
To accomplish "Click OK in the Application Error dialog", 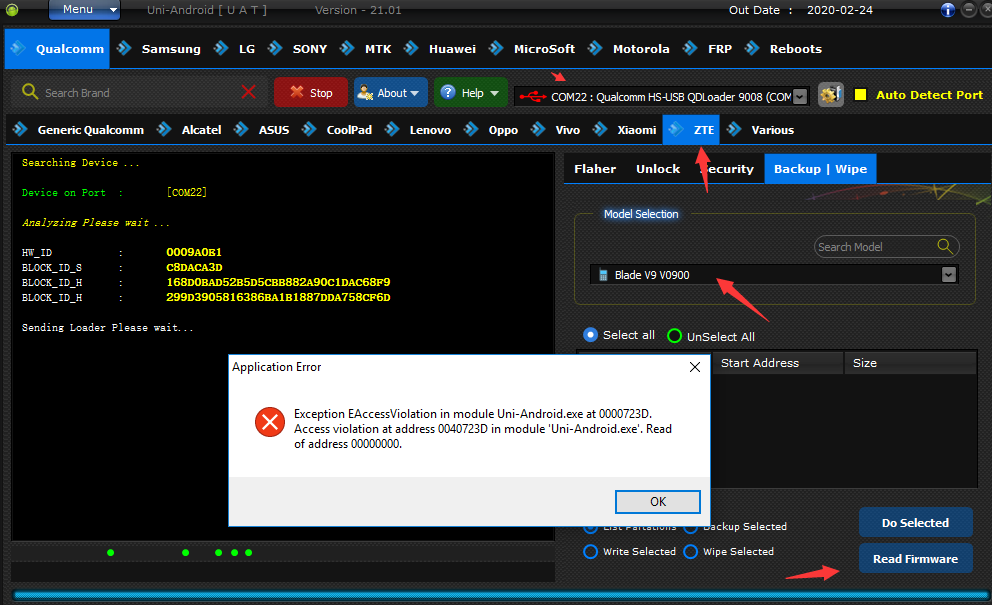I will tap(657, 502).
